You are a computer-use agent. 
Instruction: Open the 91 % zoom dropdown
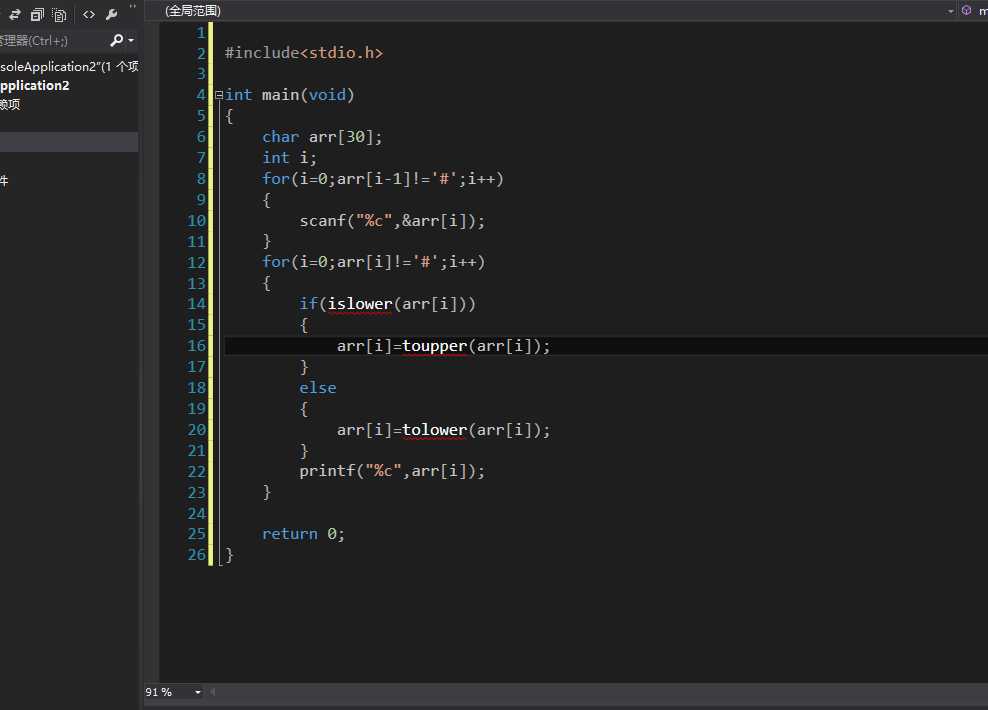197,692
